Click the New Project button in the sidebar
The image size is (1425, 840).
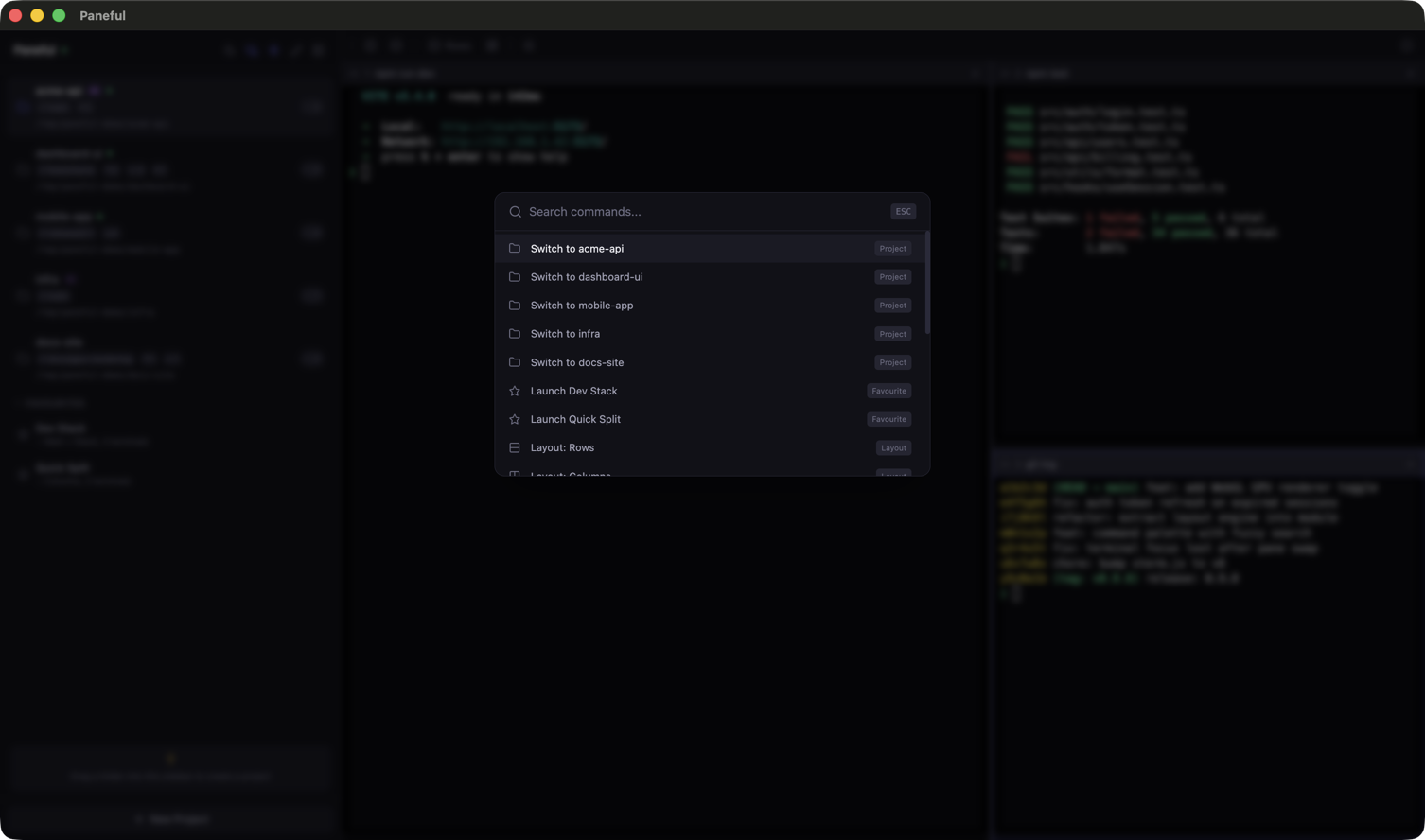click(x=170, y=819)
